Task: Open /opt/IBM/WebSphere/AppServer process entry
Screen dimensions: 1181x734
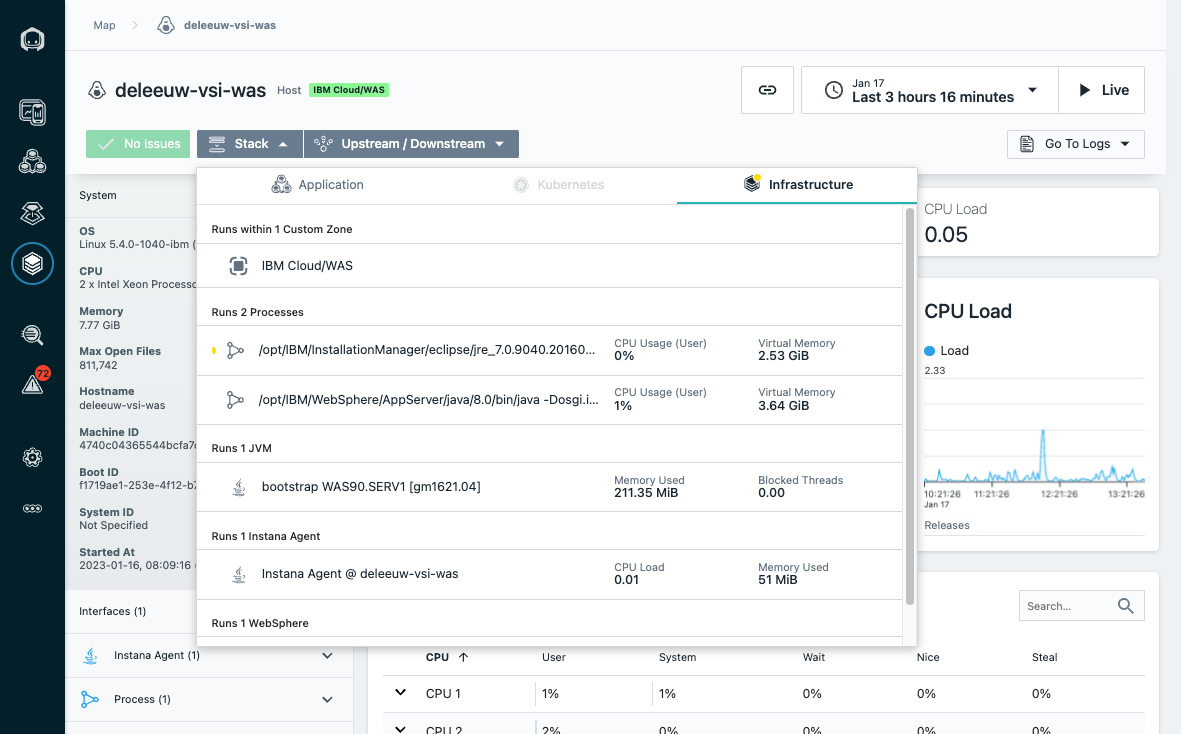Action: pos(549,400)
